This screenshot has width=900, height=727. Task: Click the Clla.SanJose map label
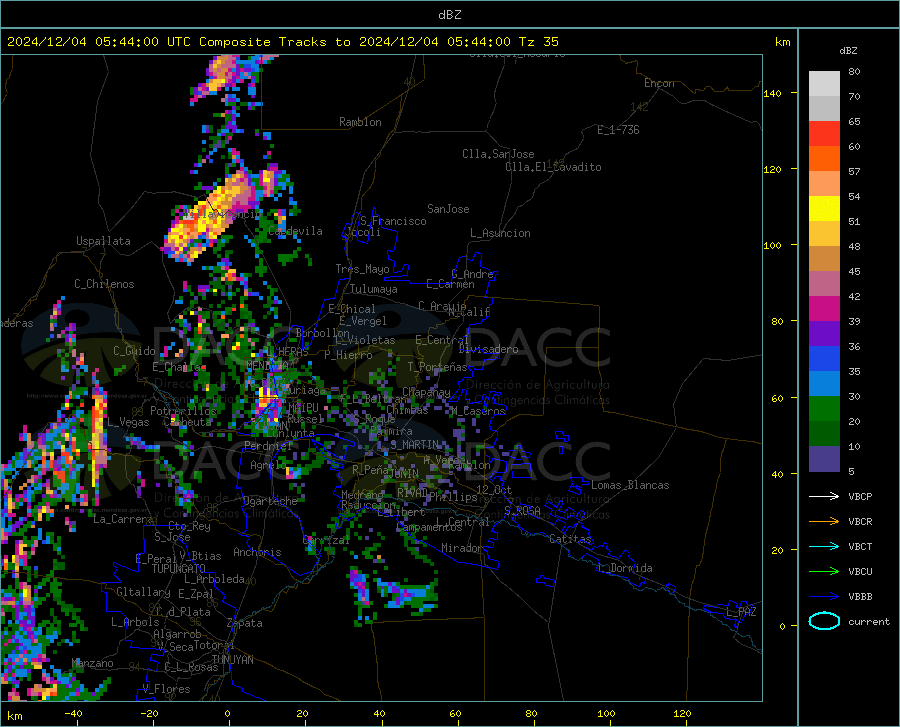[x=498, y=154]
